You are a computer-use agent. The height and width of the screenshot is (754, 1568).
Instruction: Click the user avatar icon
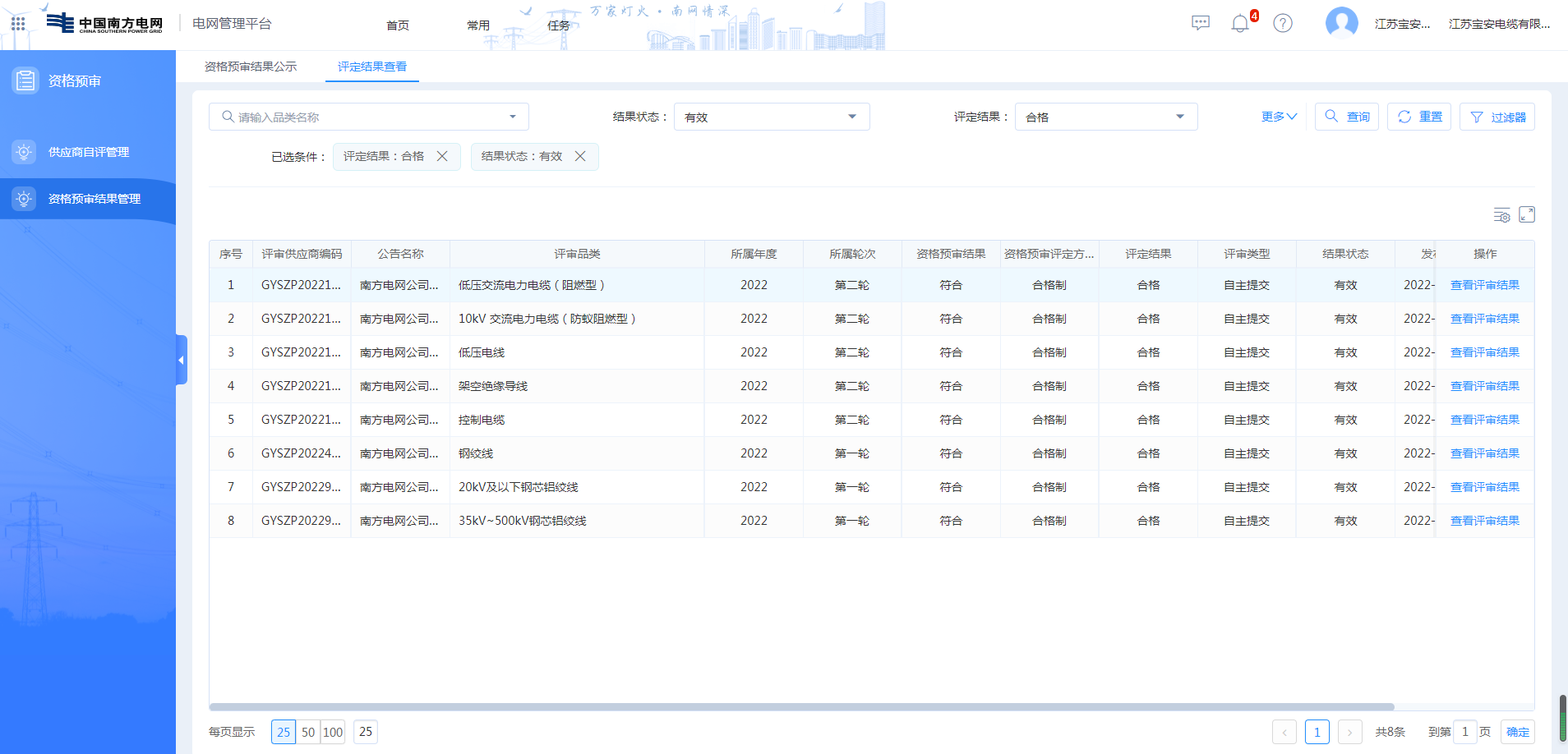pyautogui.click(x=1341, y=23)
